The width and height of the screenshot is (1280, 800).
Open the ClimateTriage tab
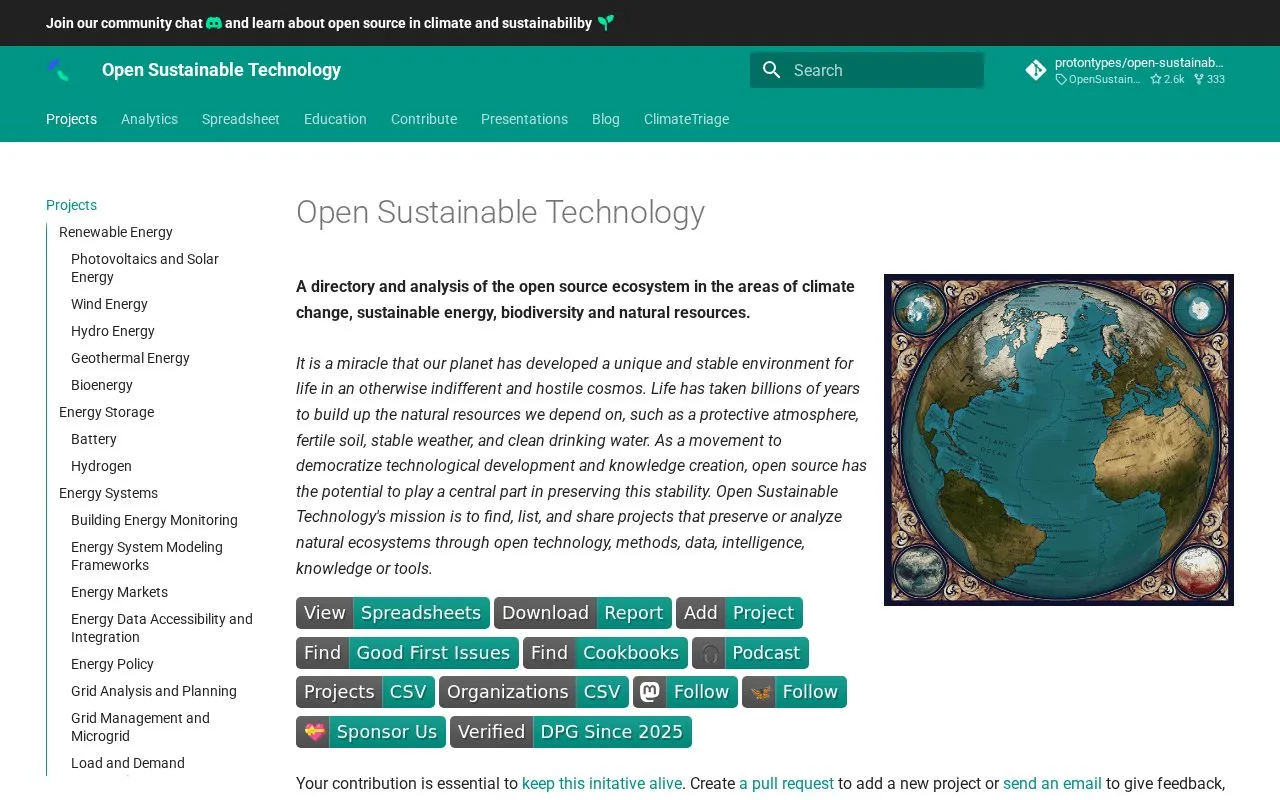pyautogui.click(x=686, y=119)
